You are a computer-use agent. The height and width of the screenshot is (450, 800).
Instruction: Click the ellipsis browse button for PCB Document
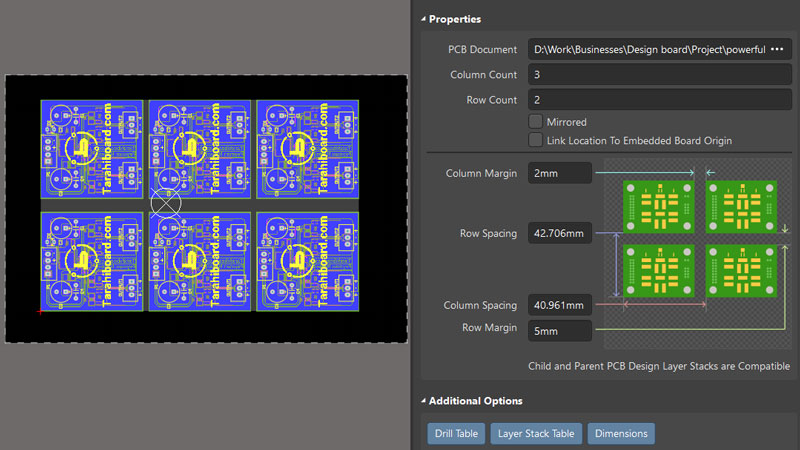click(x=777, y=49)
